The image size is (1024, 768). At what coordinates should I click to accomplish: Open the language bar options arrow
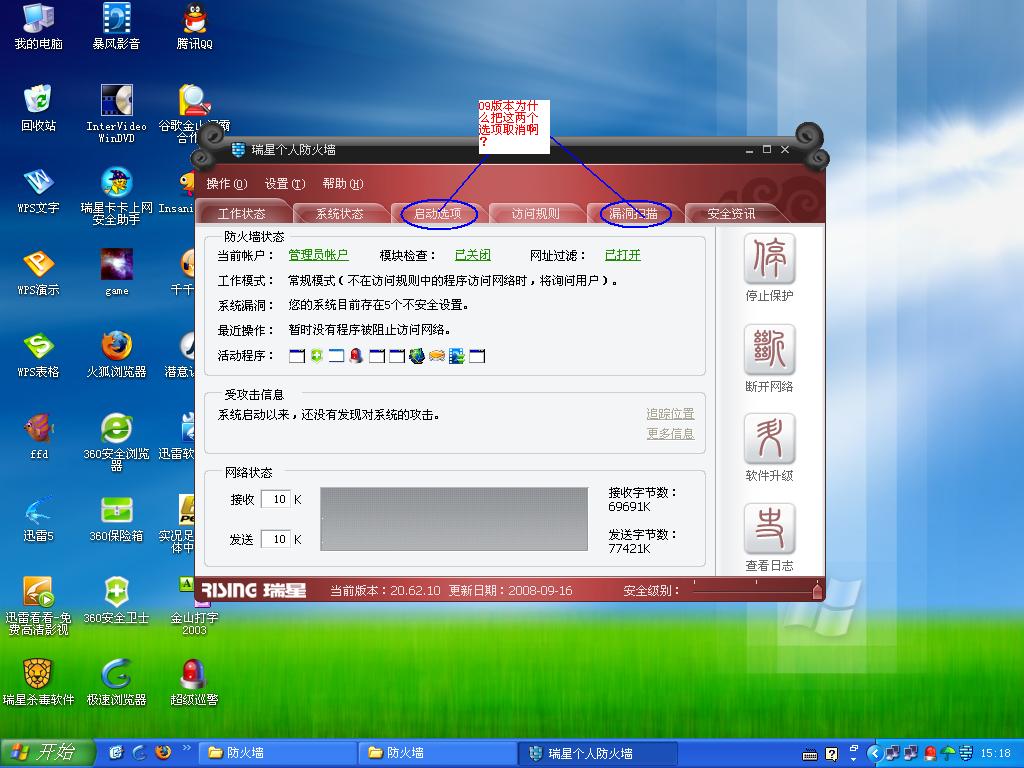pyautogui.click(x=854, y=760)
